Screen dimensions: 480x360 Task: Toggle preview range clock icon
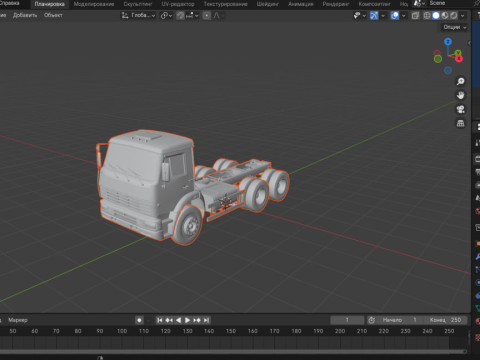[x=371, y=320]
